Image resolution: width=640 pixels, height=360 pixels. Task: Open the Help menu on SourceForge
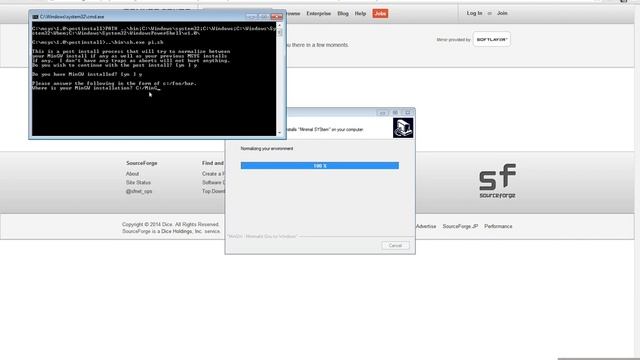(360, 13)
